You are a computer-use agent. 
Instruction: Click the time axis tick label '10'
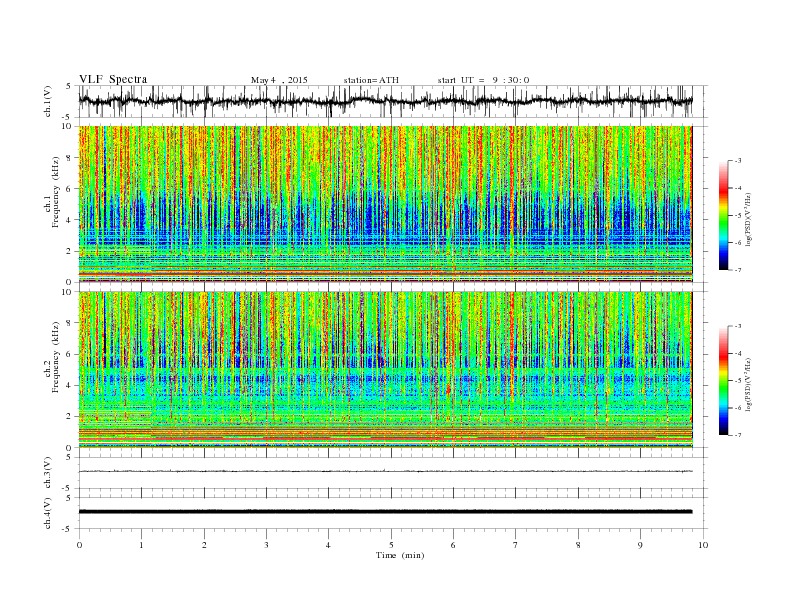[703, 545]
